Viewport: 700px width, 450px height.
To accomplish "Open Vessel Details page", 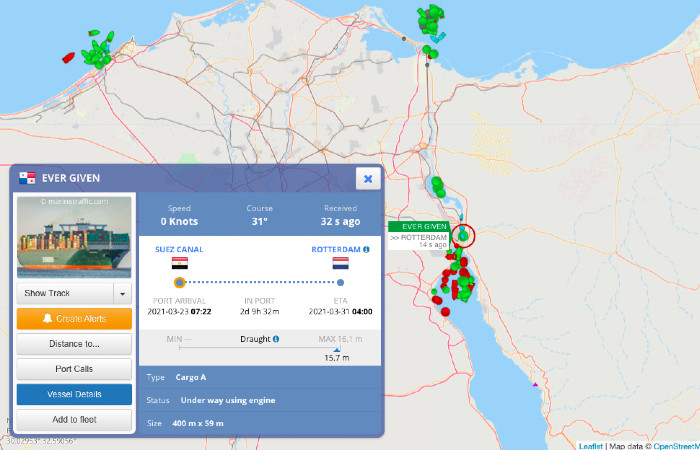I will click(75, 394).
